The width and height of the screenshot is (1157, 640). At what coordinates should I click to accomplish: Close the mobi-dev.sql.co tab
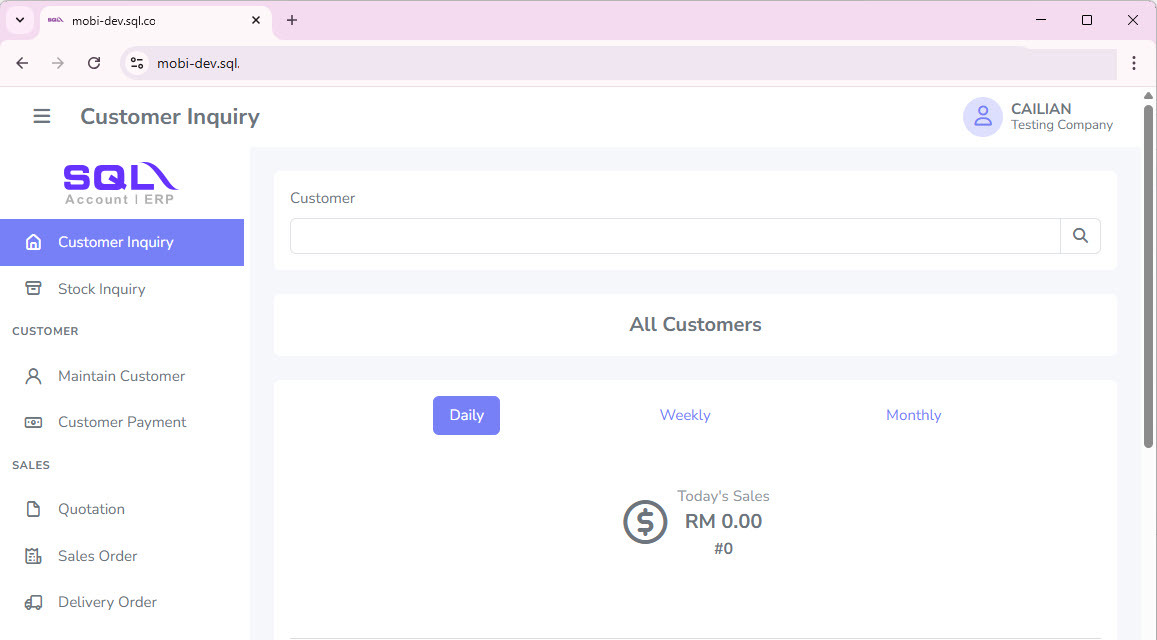point(256,21)
